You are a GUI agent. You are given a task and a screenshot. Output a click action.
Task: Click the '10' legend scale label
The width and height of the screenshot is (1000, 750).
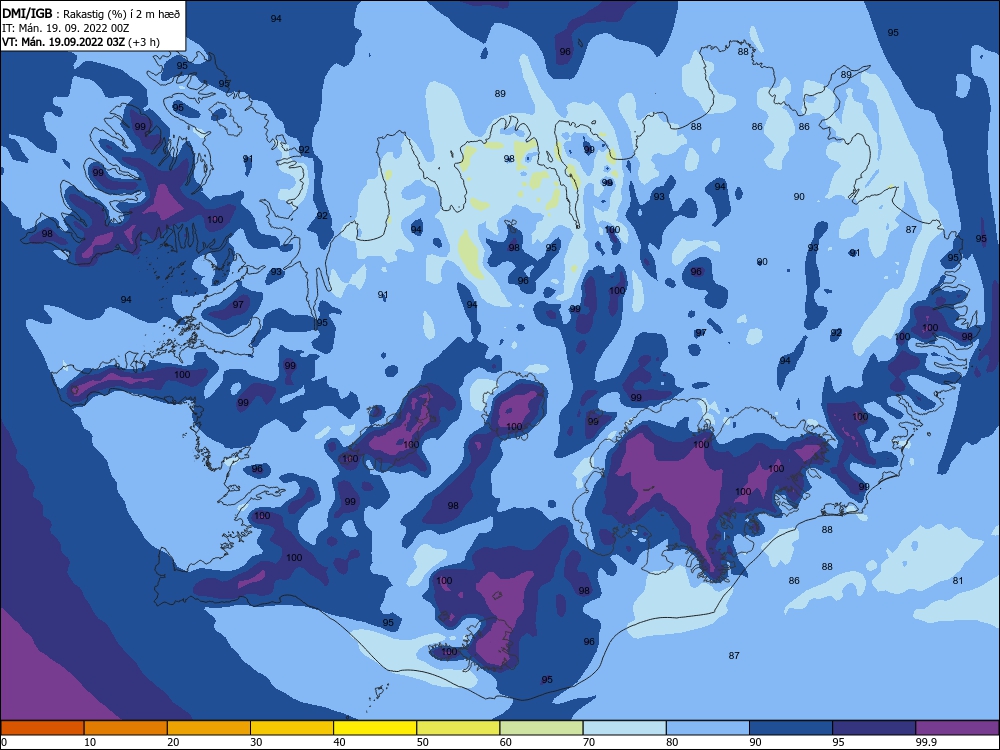click(90, 742)
